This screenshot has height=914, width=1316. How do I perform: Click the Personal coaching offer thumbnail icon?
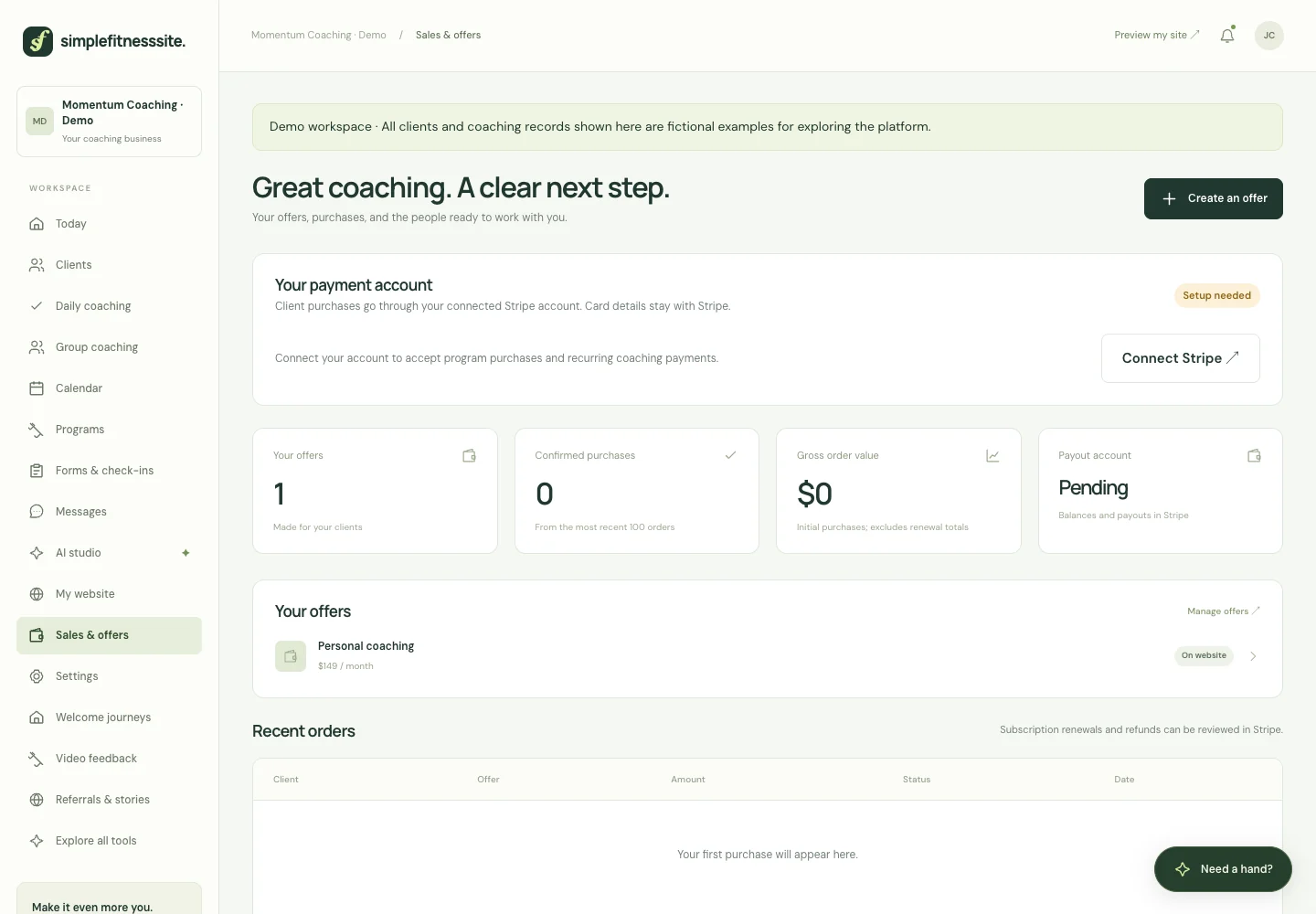291,656
